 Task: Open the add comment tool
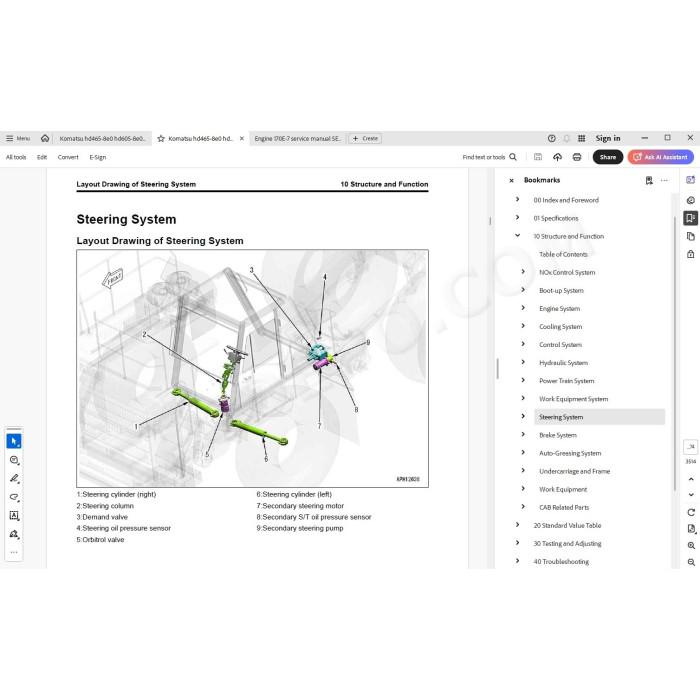point(14,460)
